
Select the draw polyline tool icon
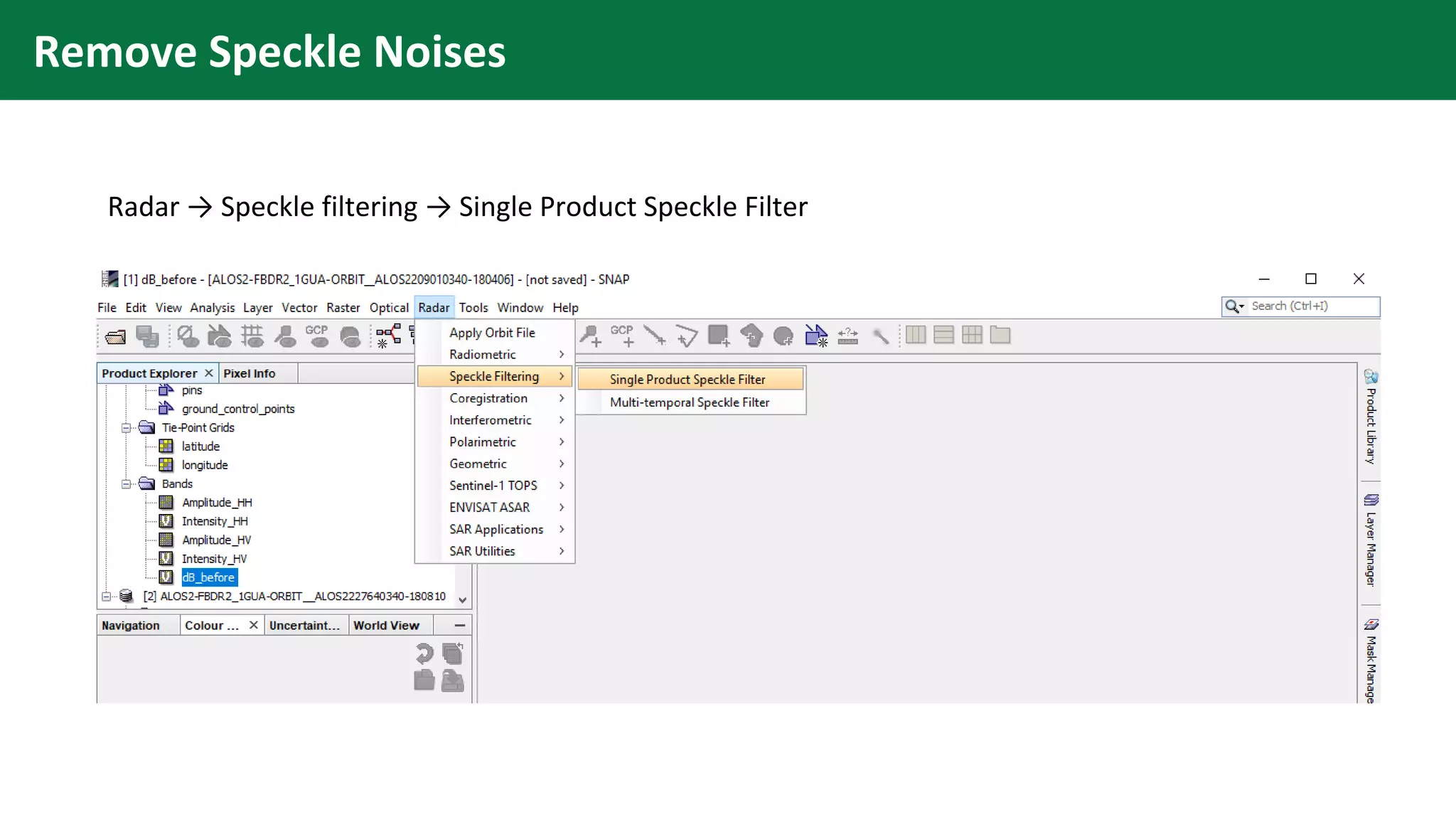click(x=686, y=336)
